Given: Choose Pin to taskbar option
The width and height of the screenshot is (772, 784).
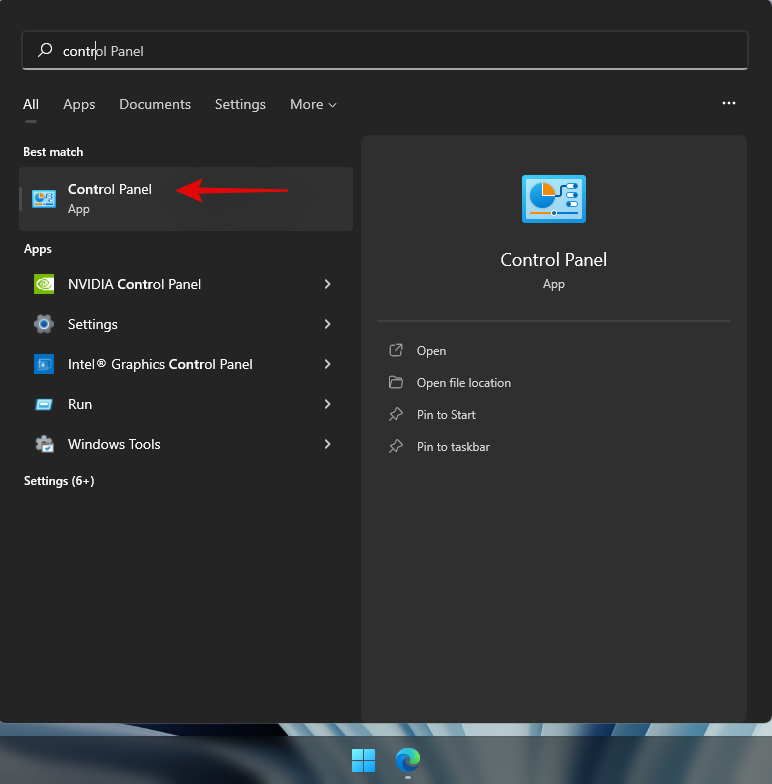Looking at the screenshot, I should (x=453, y=447).
